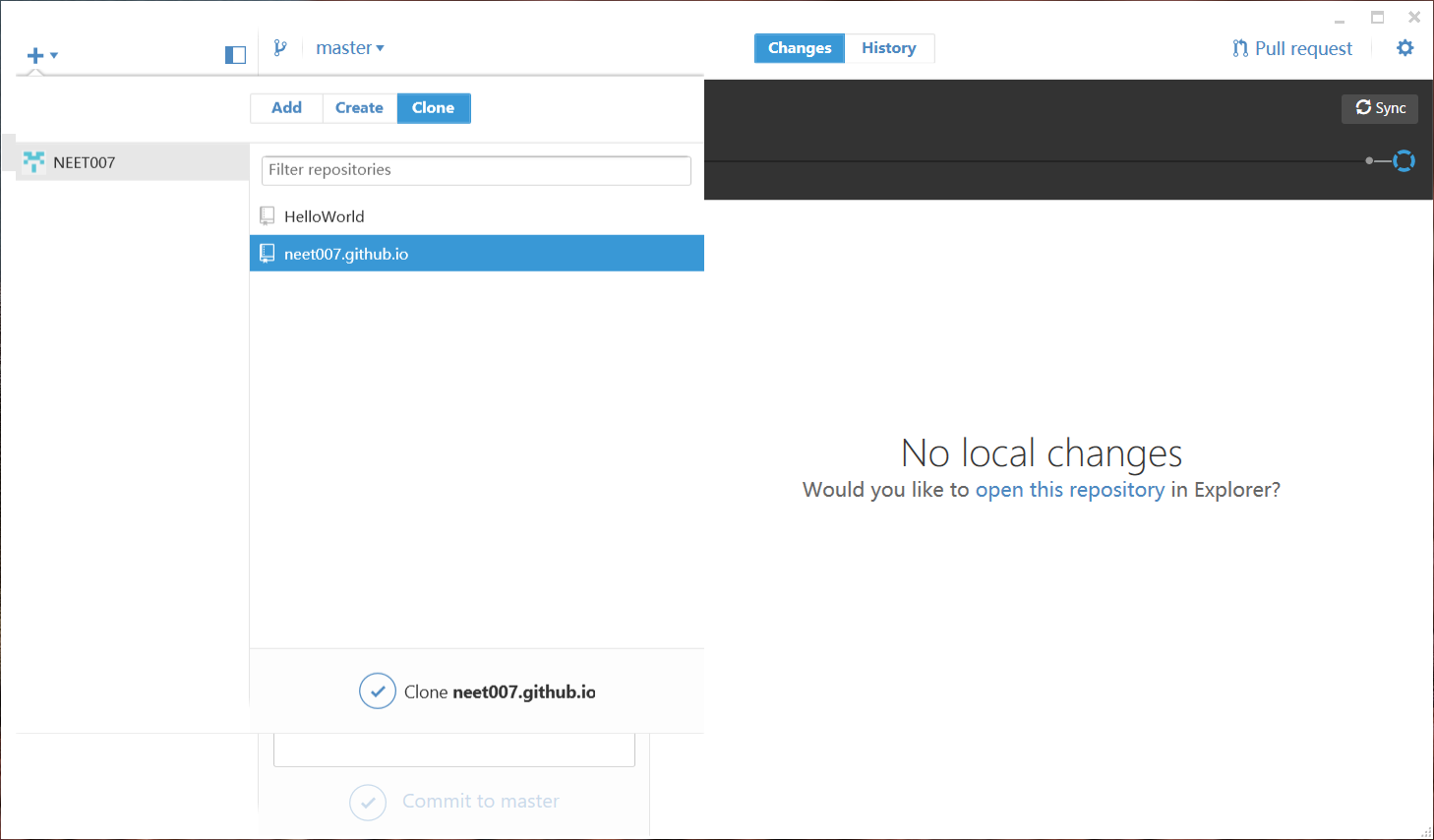Click the timeline current commit ring marker
The height and width of the screenshot is (840, 1434).
tap(1404, 160)
